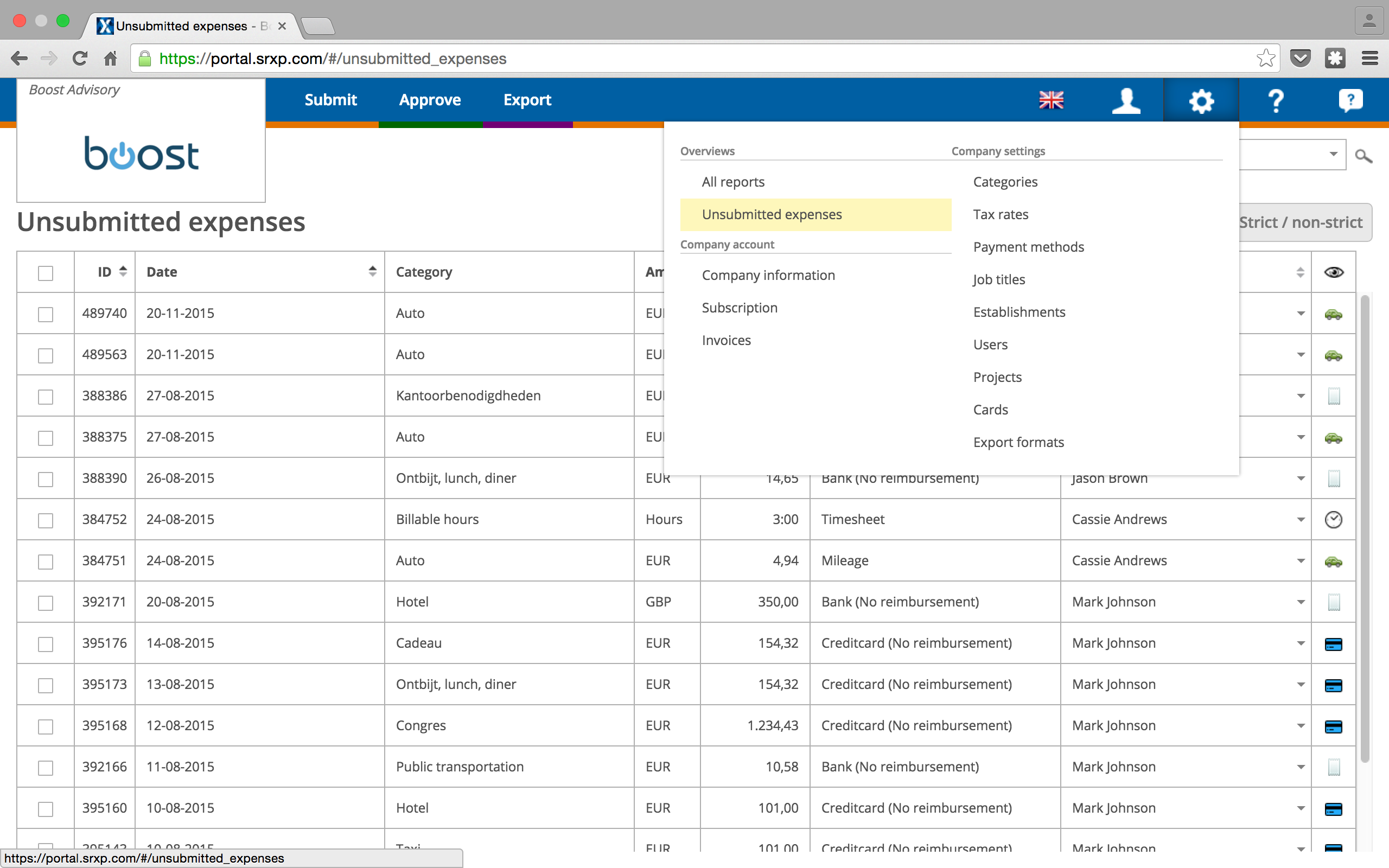Image resolution: width=1389 pixels, height=868 pixels.
Task: Click credit card icon for Congres row
Action: (x=1333, y=726)
